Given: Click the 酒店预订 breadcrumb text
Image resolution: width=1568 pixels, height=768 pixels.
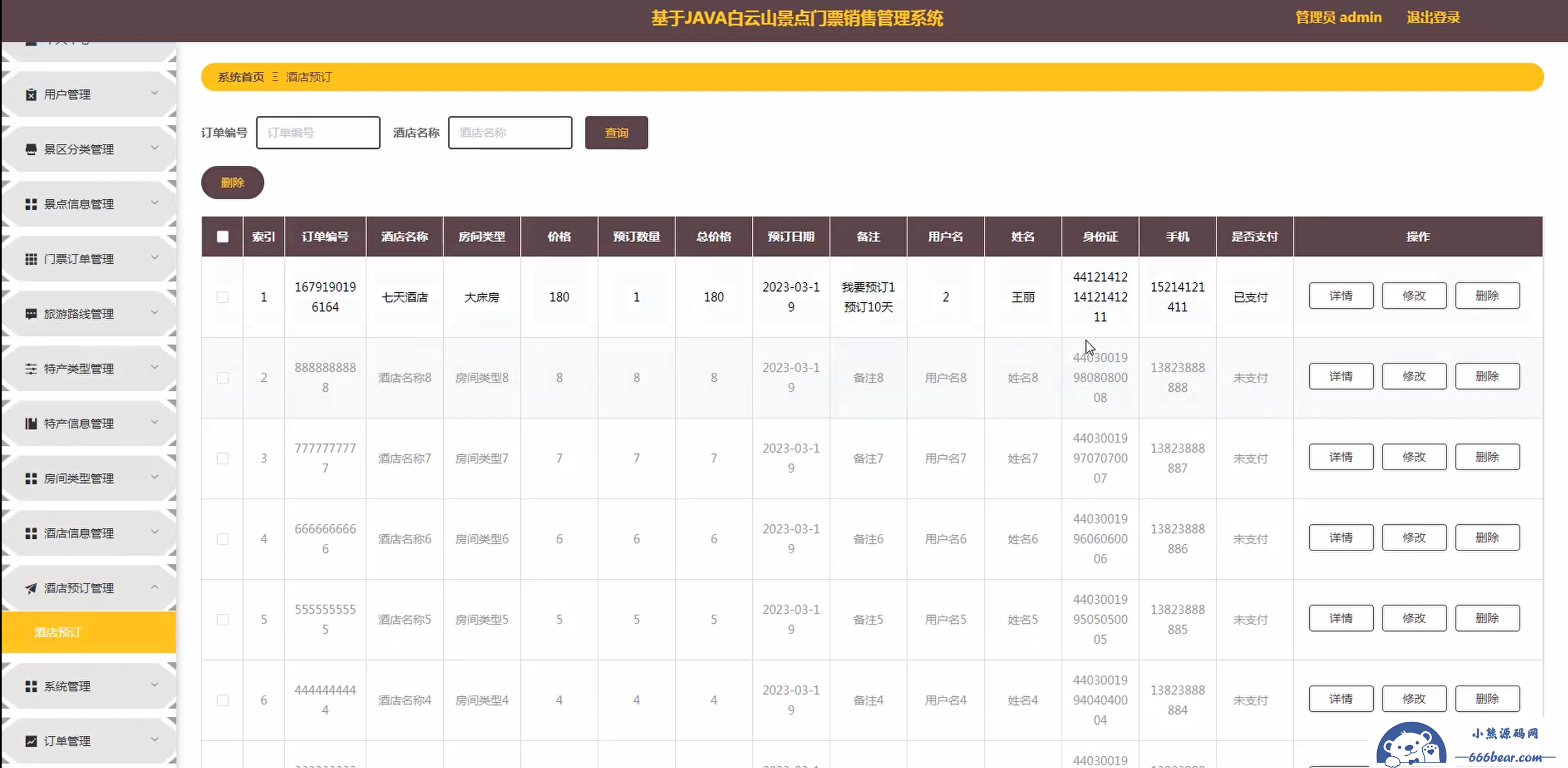Looking at the screenshot, I should [x=309, y=77].
